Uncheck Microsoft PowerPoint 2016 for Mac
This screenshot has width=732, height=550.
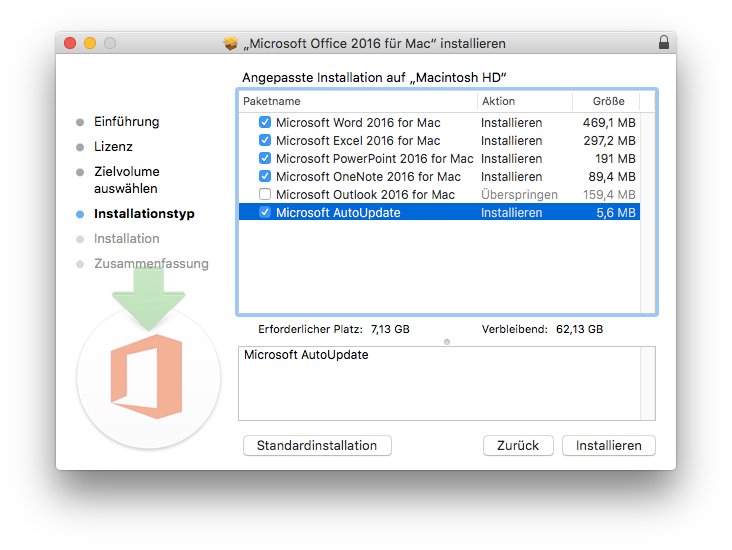click(x=265, y=158)
